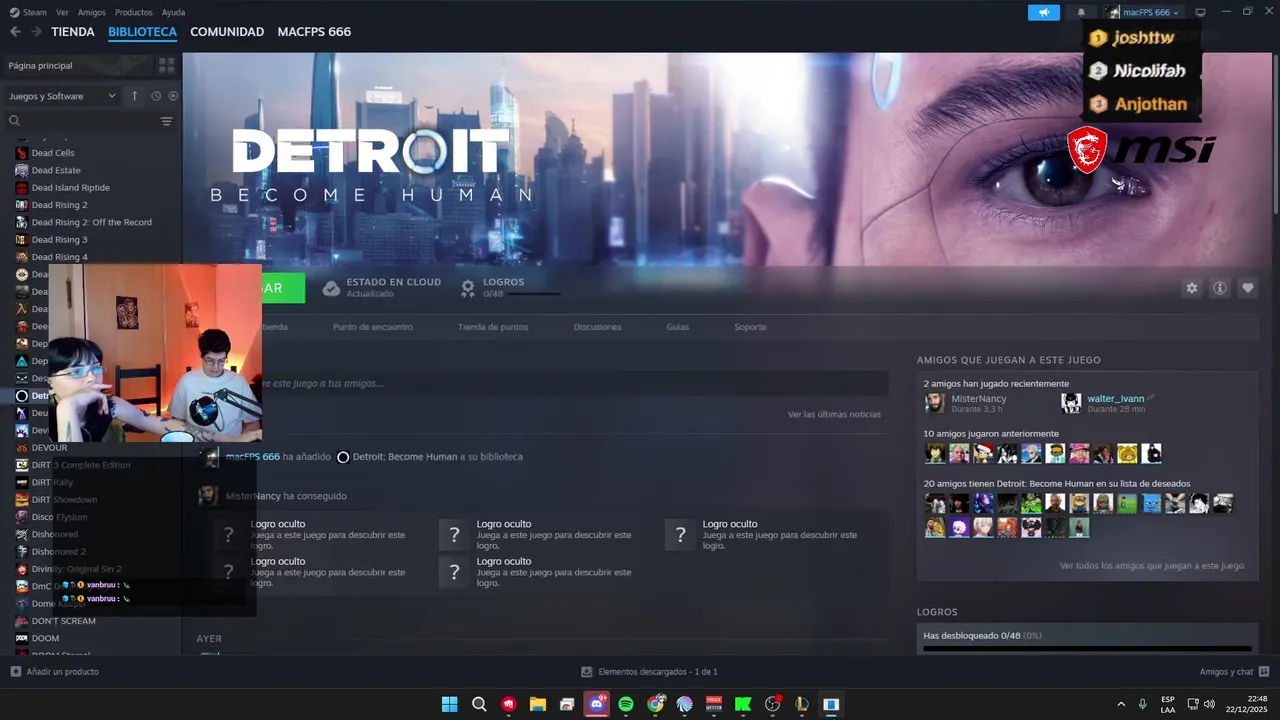Open the Productos menu
Screen dimensions: 1280x720
[134, 12]
